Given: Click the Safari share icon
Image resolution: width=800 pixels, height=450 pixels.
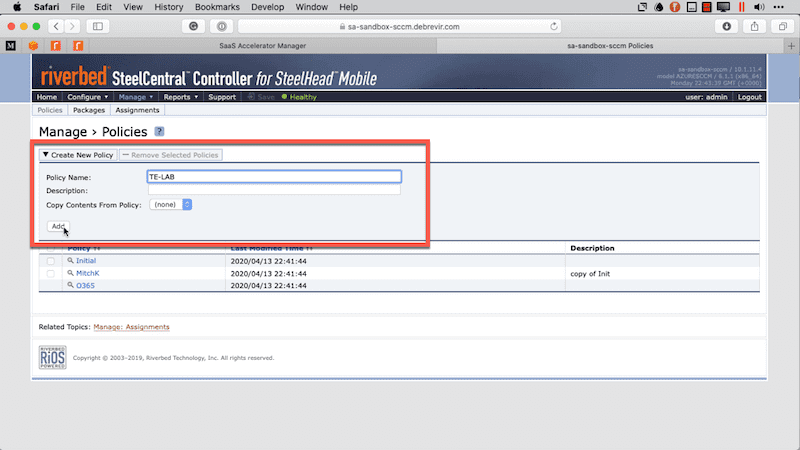Looking at the screenshot, I should coord(755,27).
